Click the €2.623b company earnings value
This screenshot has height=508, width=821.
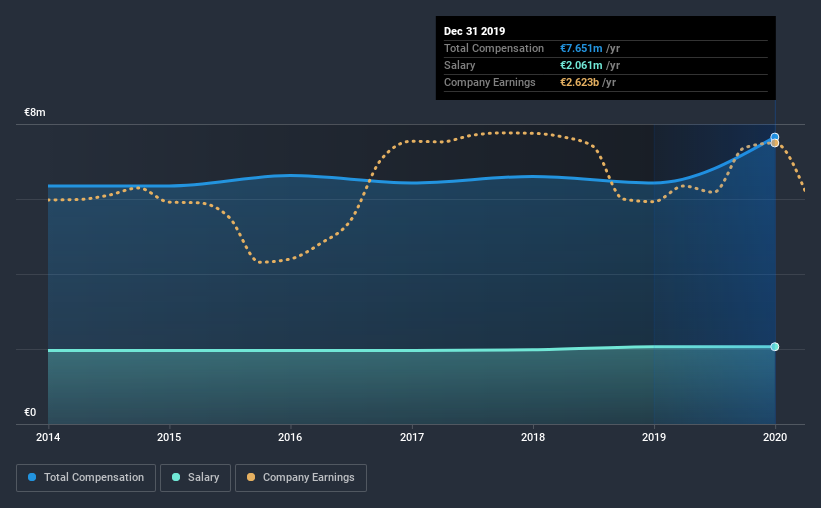click(579, 82)
